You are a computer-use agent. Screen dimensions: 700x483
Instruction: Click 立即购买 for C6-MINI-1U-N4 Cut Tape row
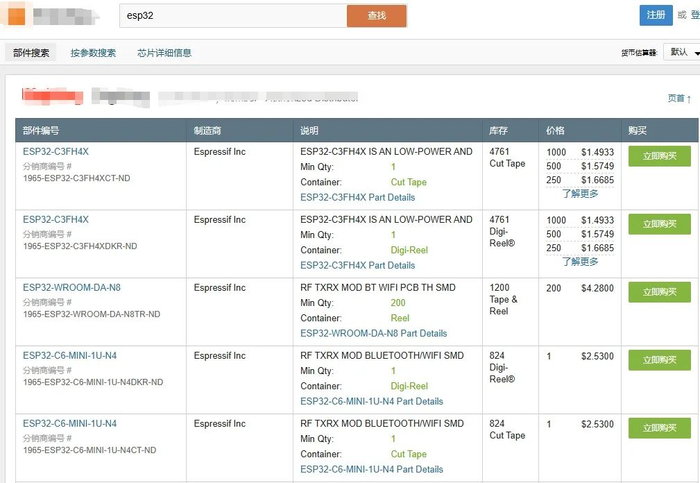[x=659, y=428]
